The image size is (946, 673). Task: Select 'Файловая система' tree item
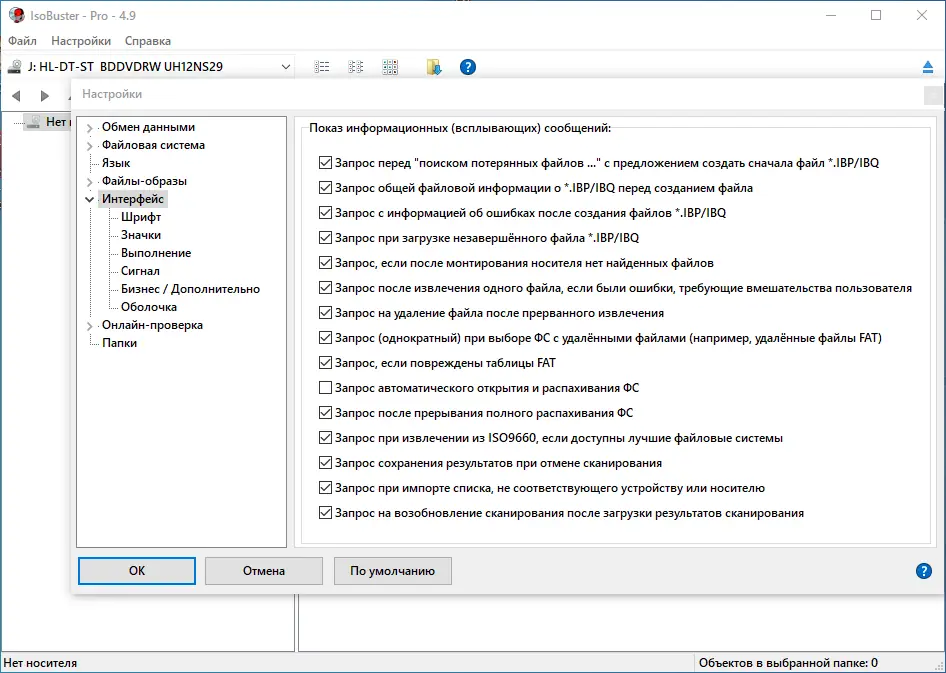pos(153,145)
